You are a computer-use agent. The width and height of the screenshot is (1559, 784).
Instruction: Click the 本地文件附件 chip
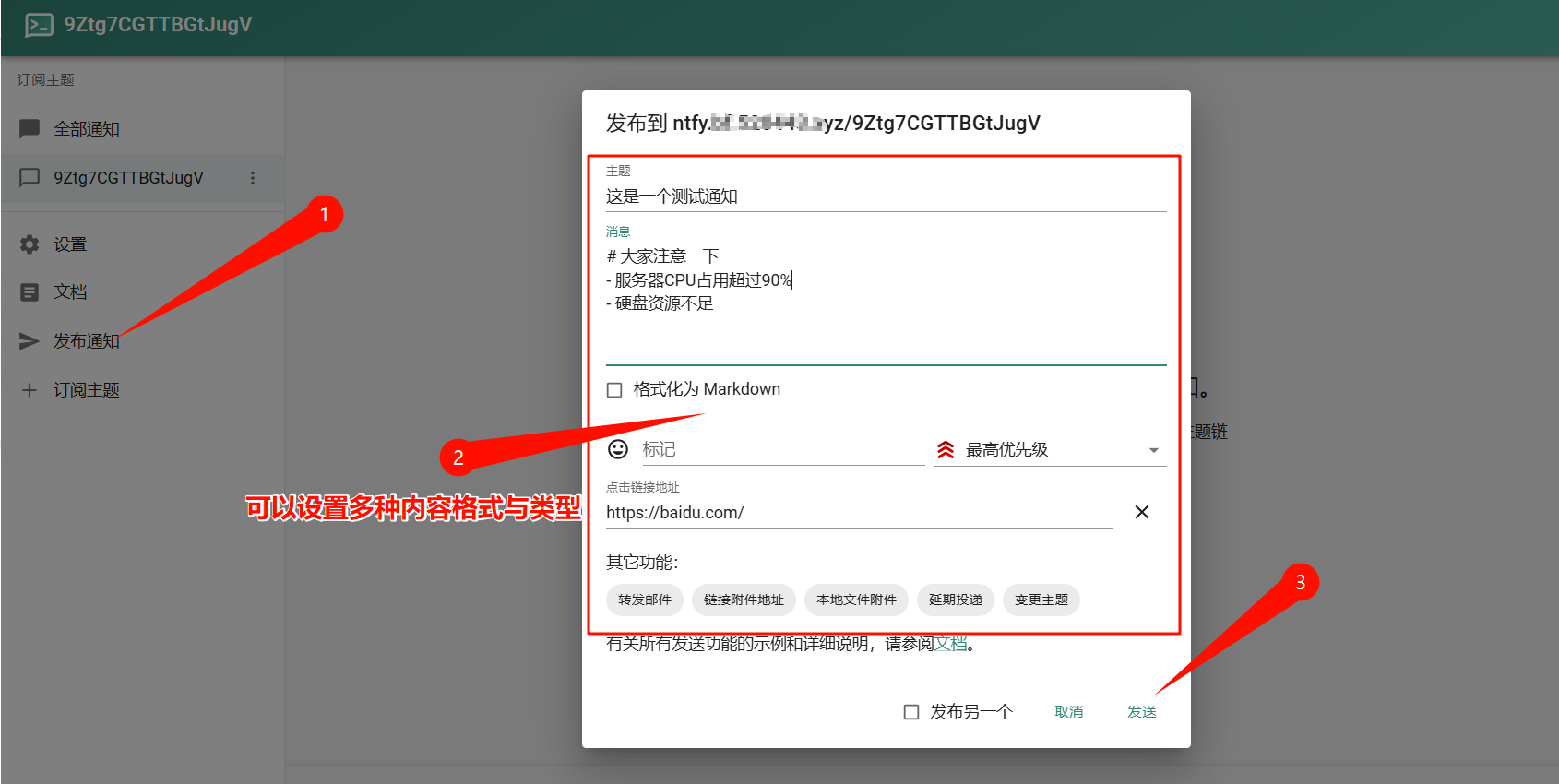click(856, 600)
